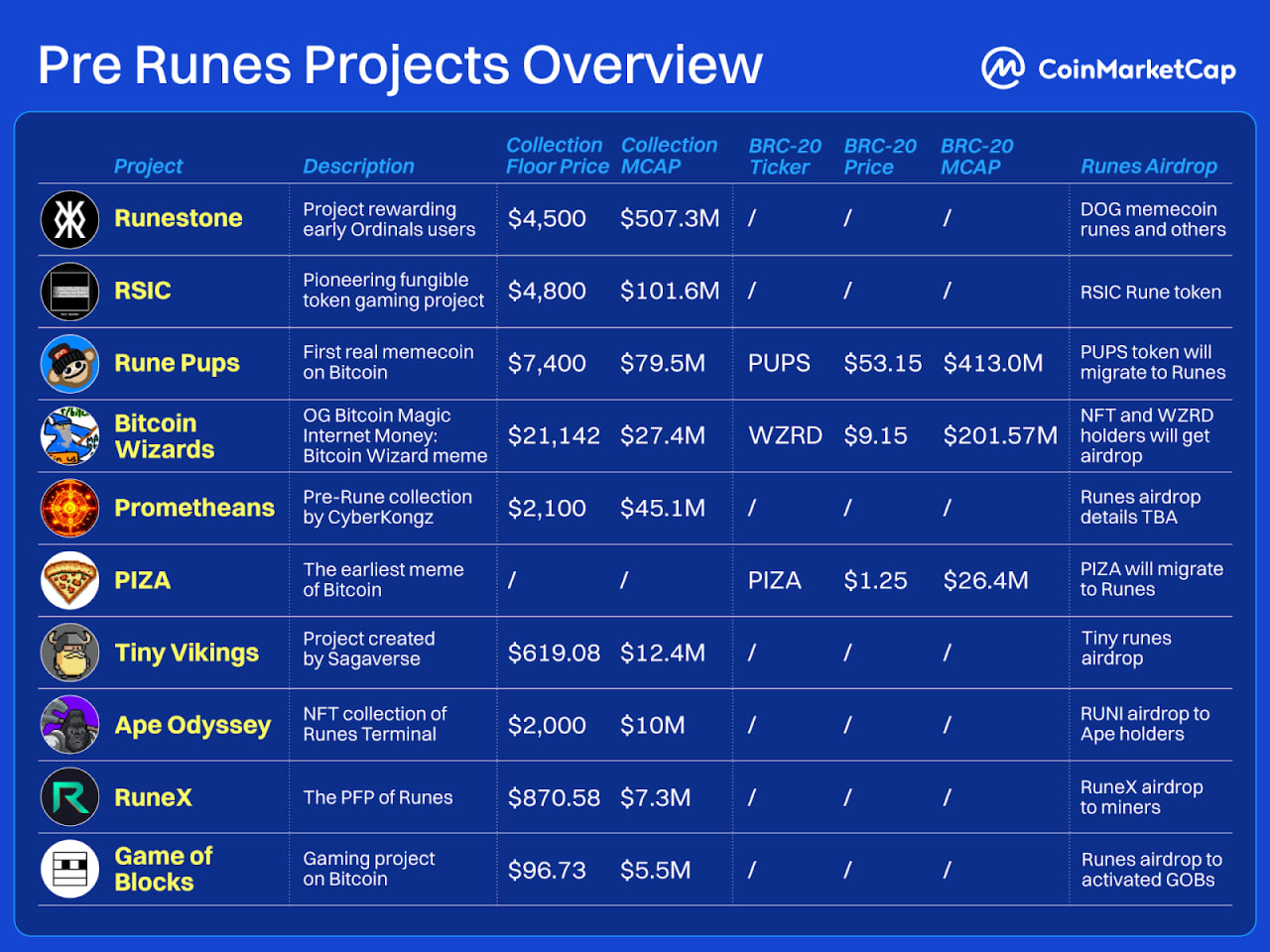Viewport: 1270px width, 952px height.
Task: Click the Collection MCAP column header
Action: tap(669, 156)
